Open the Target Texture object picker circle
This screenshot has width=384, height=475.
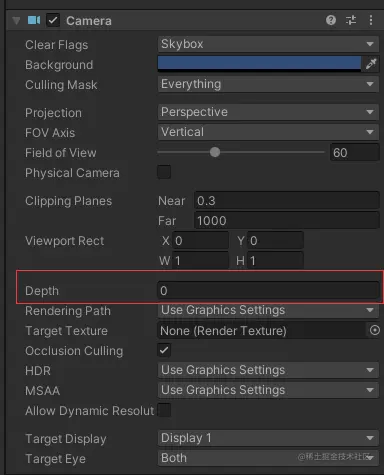pyautogui.click(x=374, y=330)
